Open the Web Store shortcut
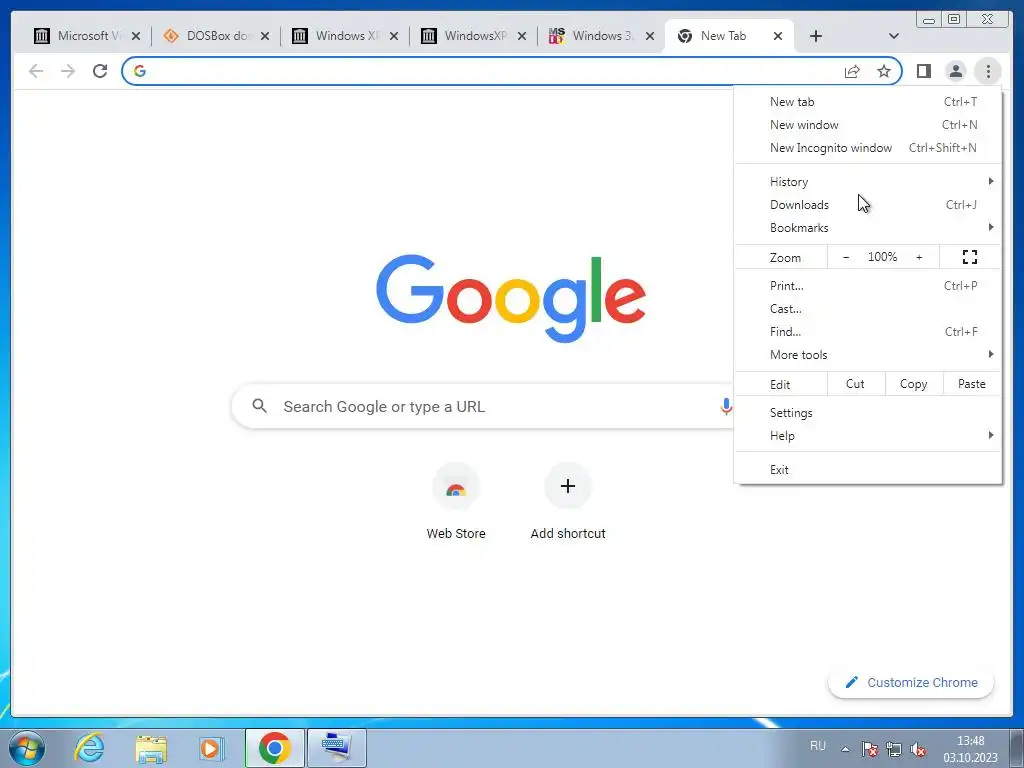 456,502
